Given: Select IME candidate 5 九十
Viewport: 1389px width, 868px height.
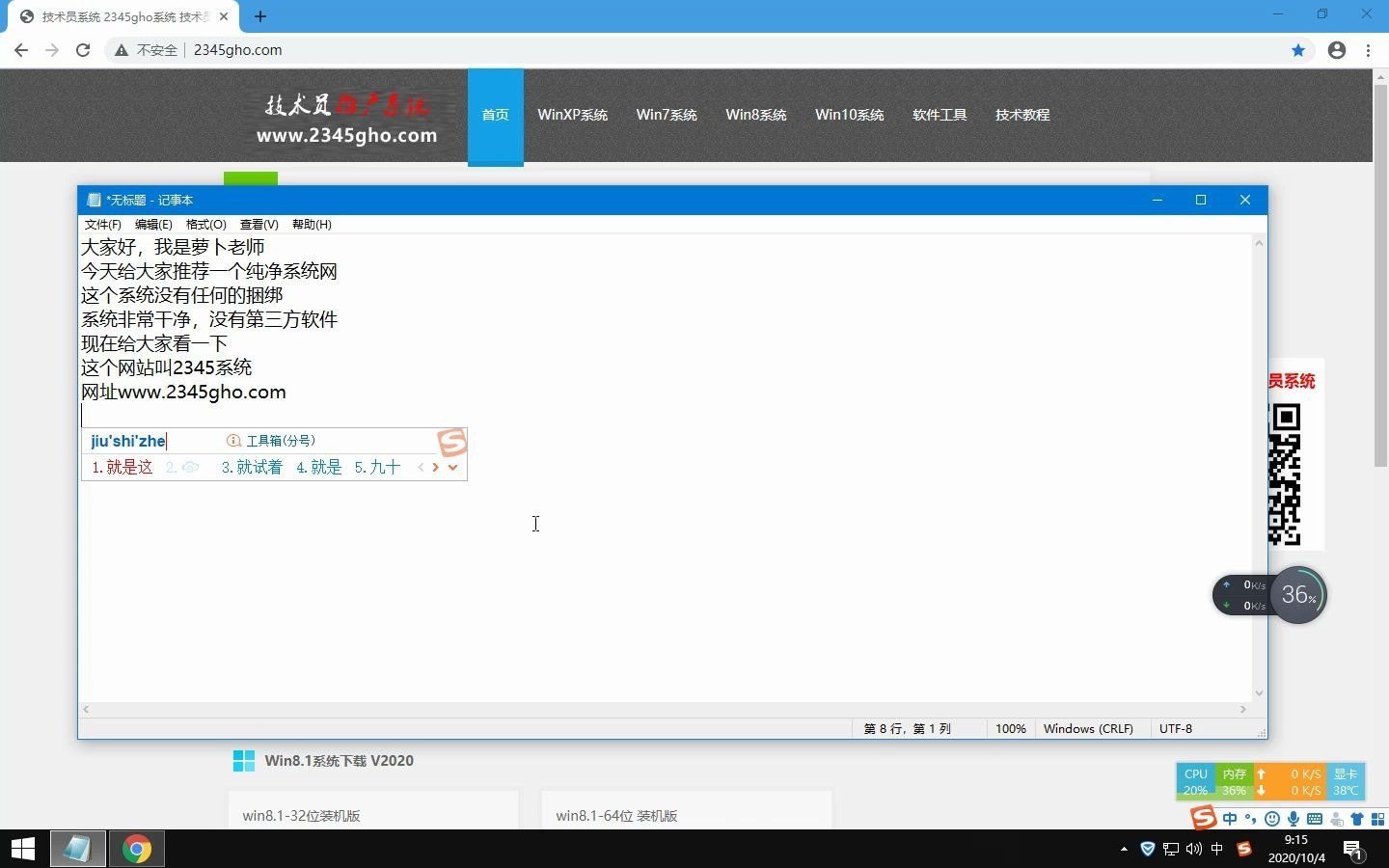Looking at the screenshot, I should tap(377, 467).
